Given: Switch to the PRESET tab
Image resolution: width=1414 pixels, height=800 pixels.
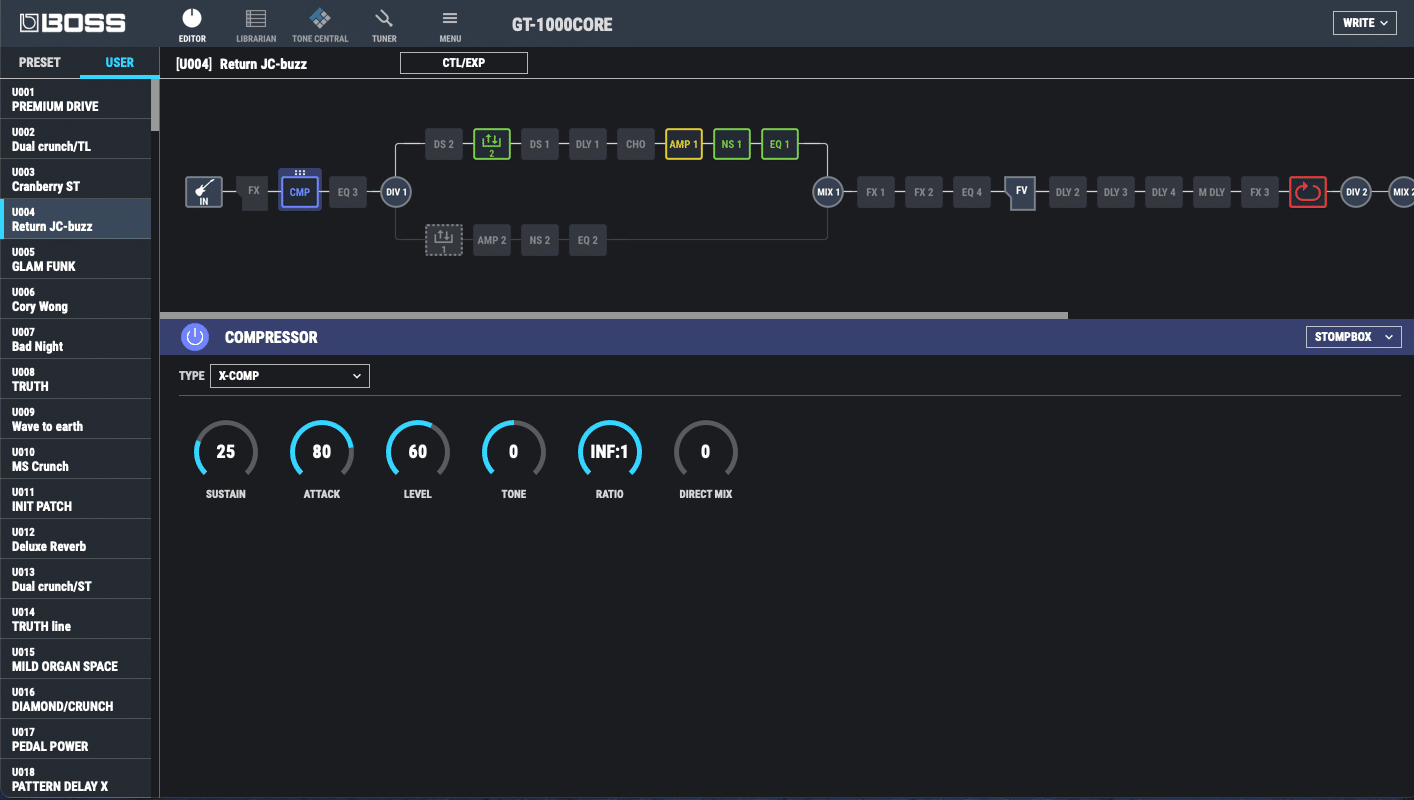Looking at the screenshot, I should pos(40,62).
